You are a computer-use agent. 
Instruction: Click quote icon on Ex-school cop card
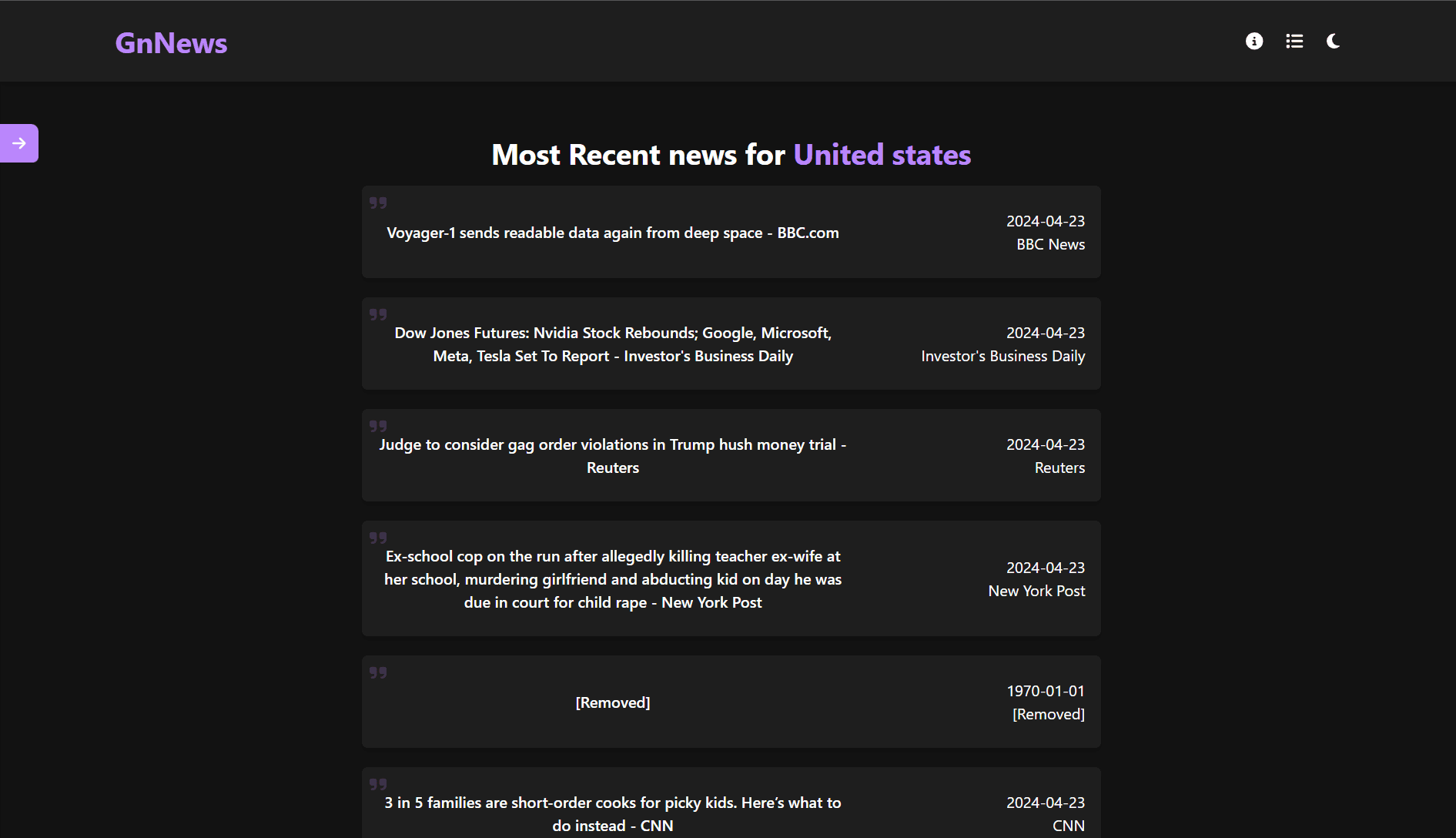pyautogui.click(x=378, y=538)
